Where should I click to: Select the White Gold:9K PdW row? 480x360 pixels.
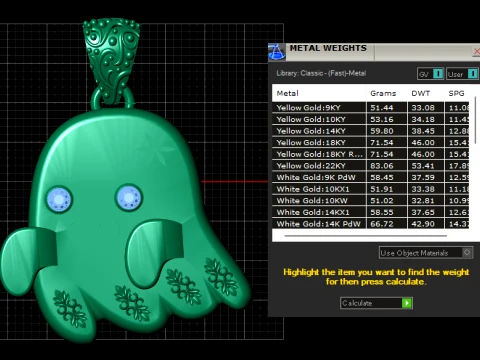click(x=370, y=177)
